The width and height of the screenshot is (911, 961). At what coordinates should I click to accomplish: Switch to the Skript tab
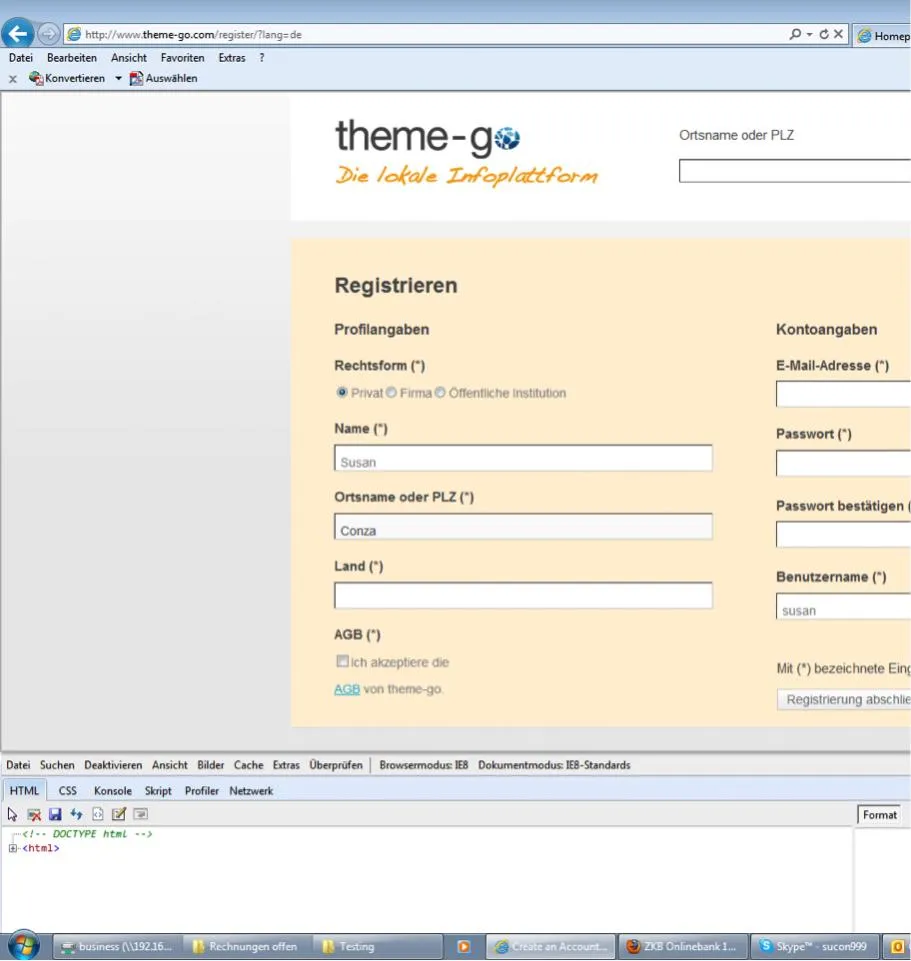click(x=158, y=791)
